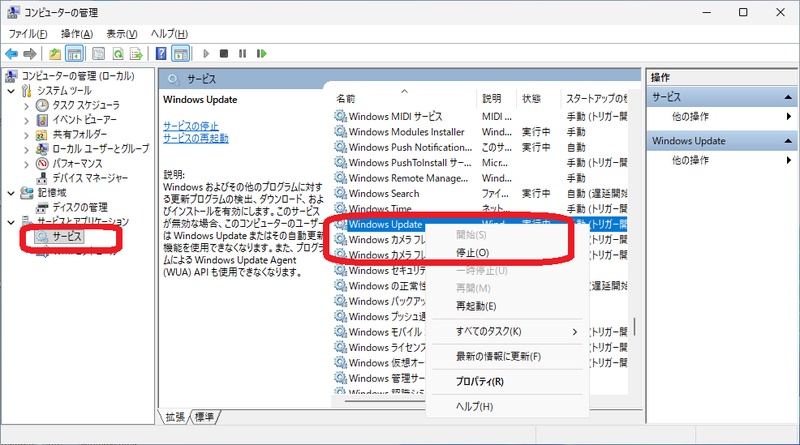The image size is (800, 445).
Task: Click the services list vertical scrollbar
Action: pyautogui.click(x=634, y=327)
